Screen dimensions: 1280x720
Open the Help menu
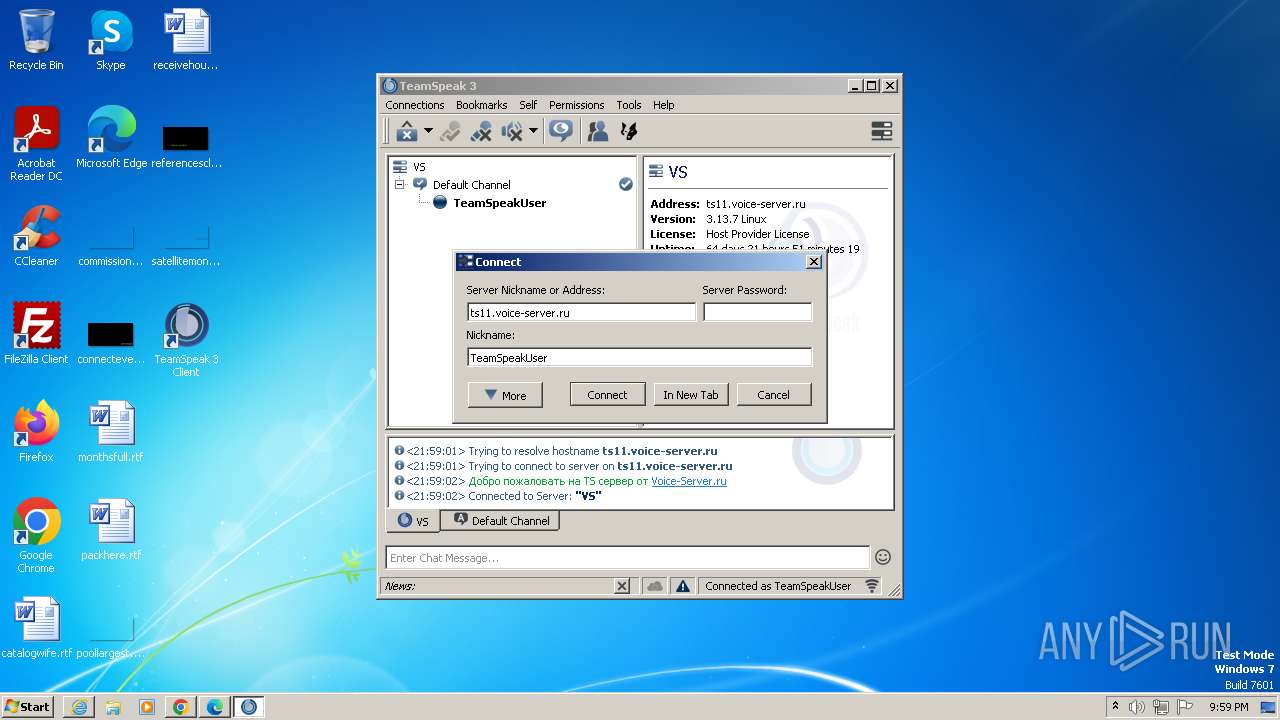pos(664,105)
